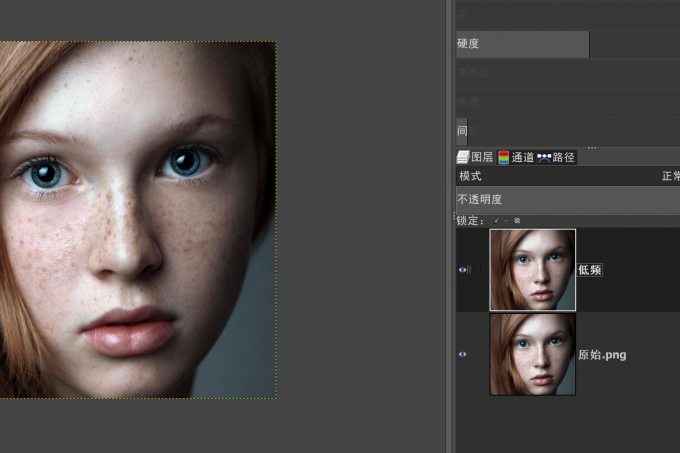This screenshot has width=680, height=453.
Task: Click the disabled 宽高比 aspect ratio slider
Action: point(568,73)
